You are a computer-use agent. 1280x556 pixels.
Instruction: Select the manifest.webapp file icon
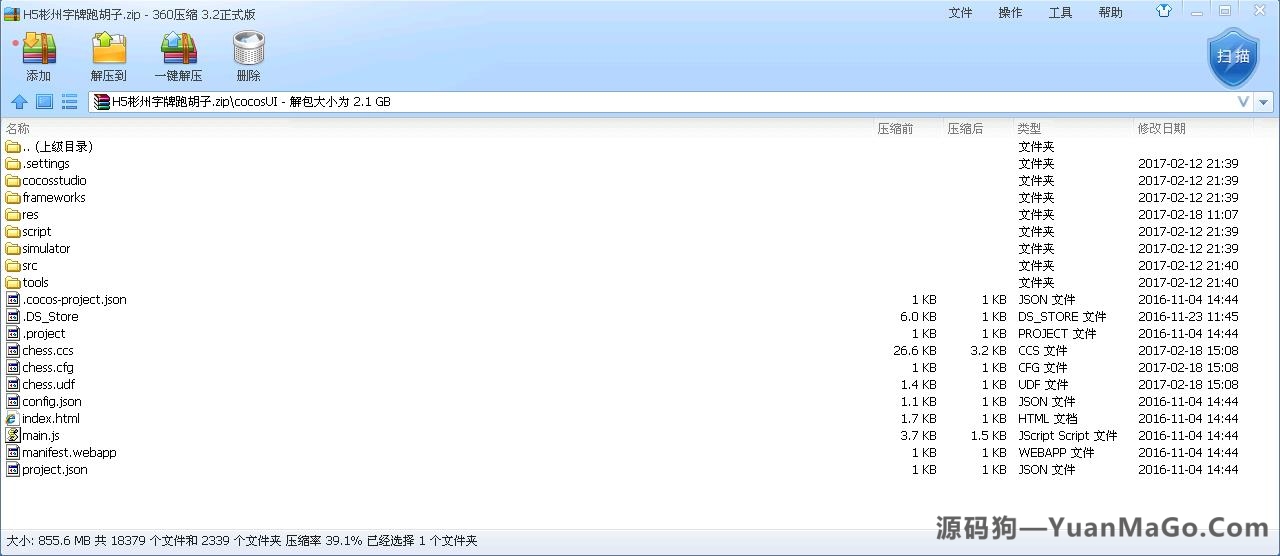[13, 452]
